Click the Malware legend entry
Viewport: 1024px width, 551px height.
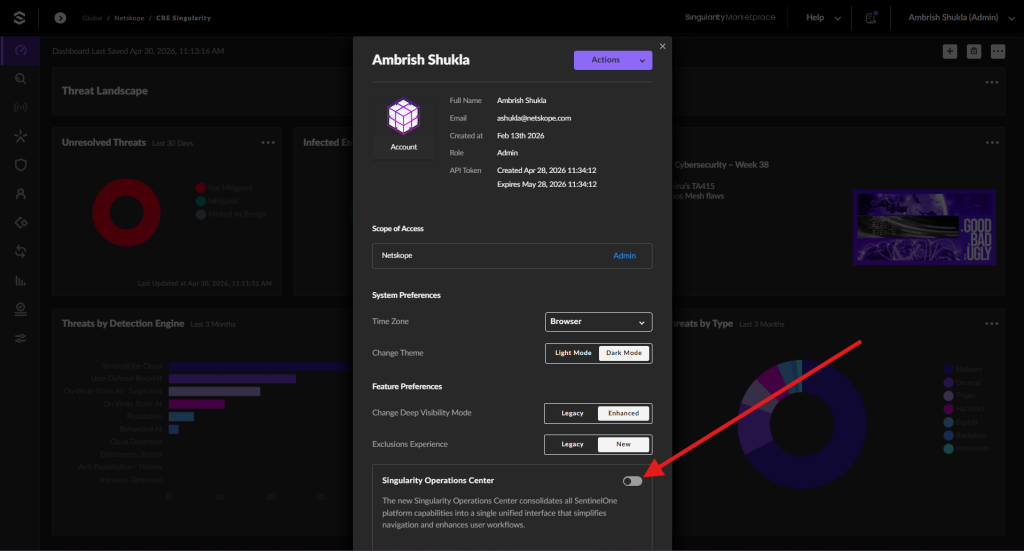click(x=963, y=370)
